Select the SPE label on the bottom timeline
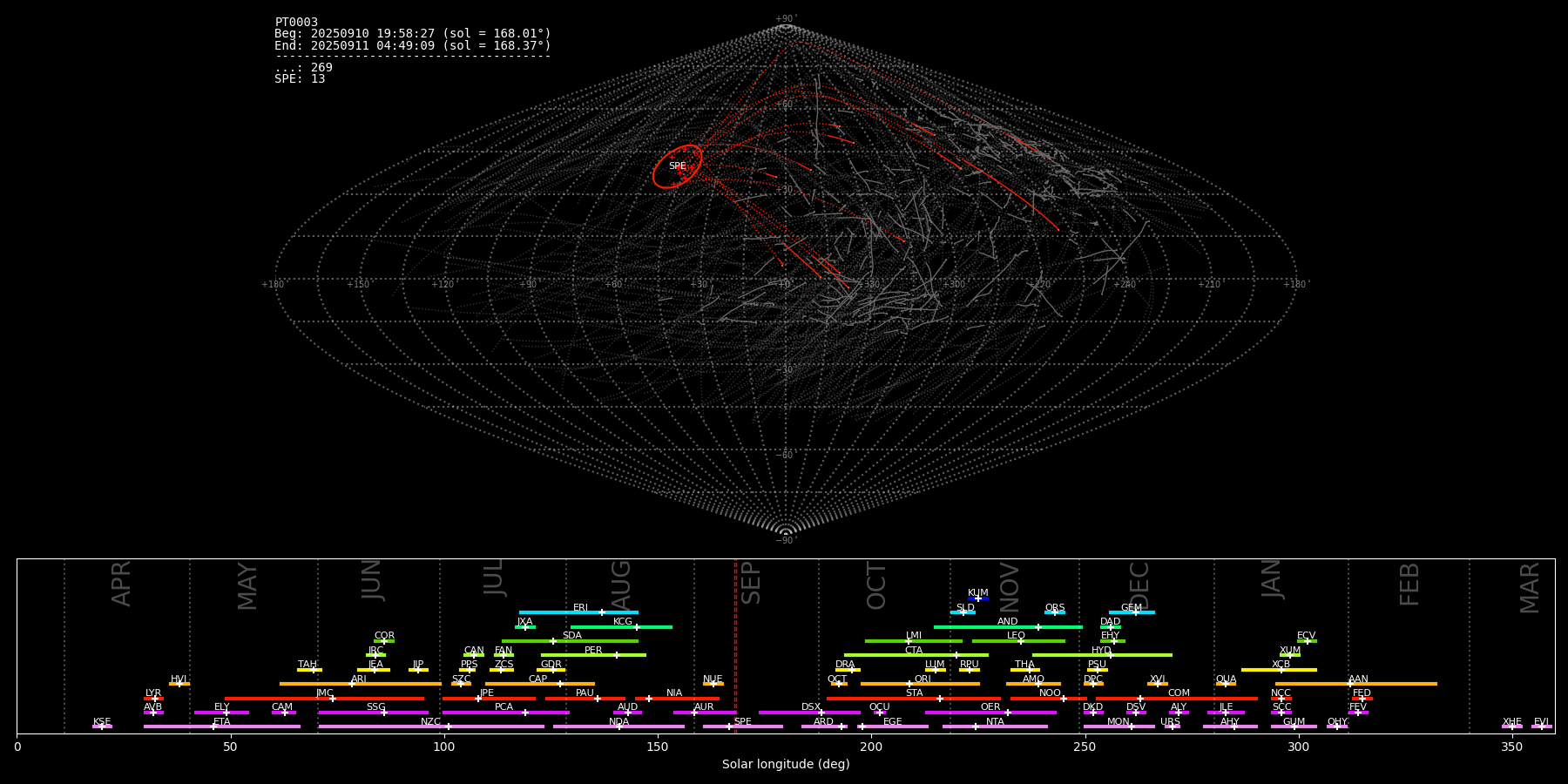This screenshot has width=1568, height=784. (x=742, y=721)
